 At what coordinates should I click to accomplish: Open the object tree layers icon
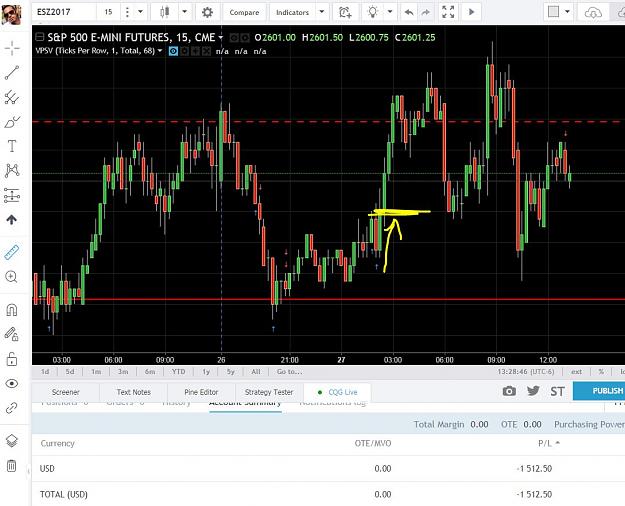pos(12,441)
